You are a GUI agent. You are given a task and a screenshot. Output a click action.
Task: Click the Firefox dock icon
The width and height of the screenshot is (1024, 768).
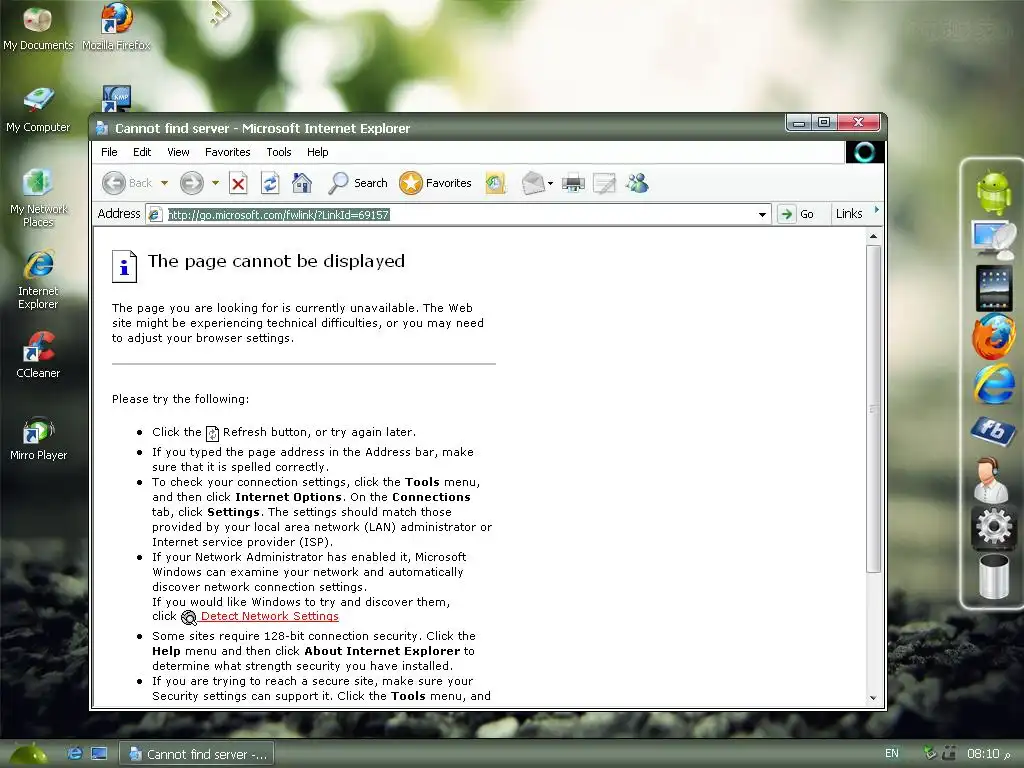click(993, 336)
